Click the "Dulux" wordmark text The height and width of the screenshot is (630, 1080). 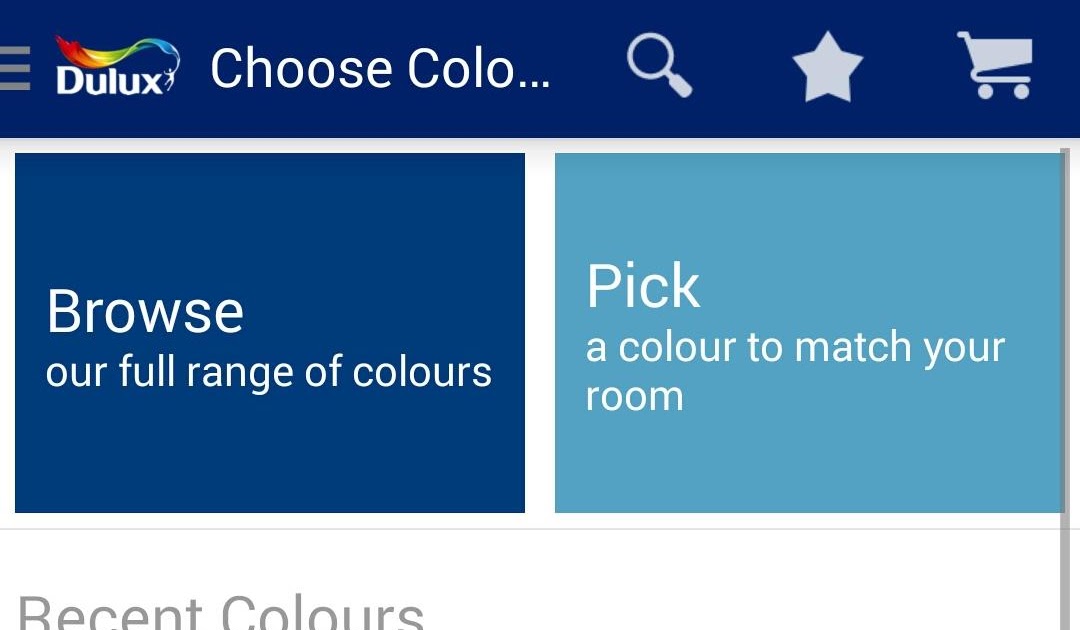click(110, 81)
